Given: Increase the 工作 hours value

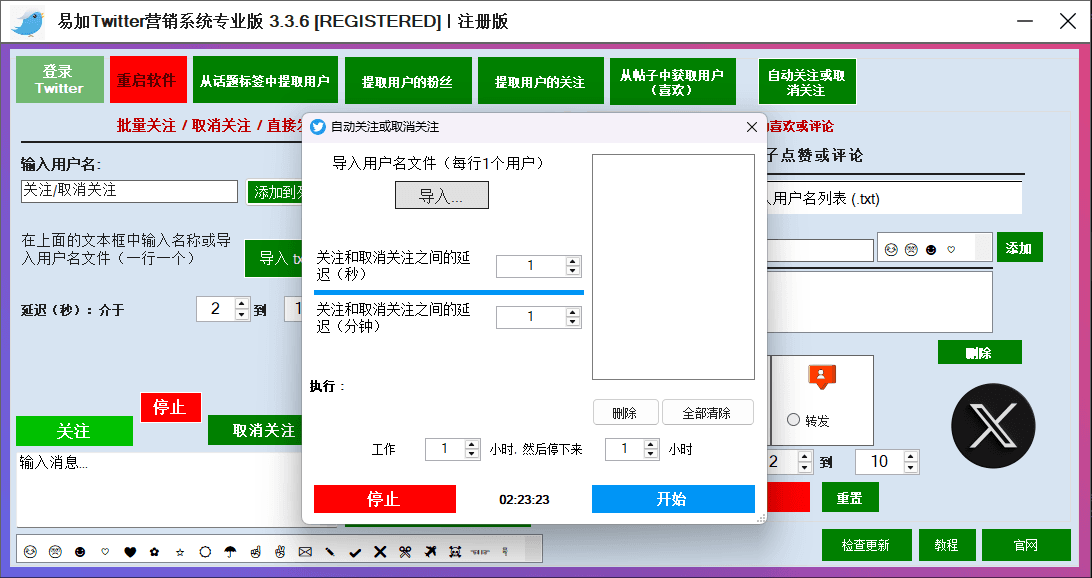Looking at the screenshot, I should (x=472, y=445).
